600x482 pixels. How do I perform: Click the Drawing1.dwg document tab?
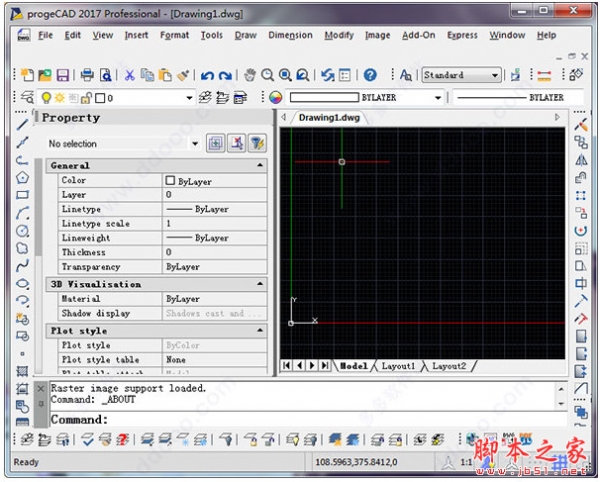click(x=328, y=117)
